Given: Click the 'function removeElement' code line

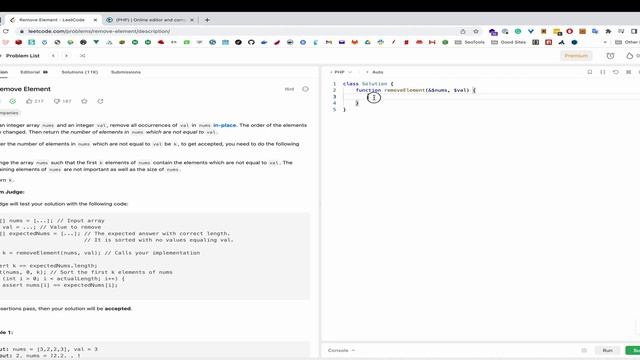Looking at the screenshot, I should (x=416, y=90).
